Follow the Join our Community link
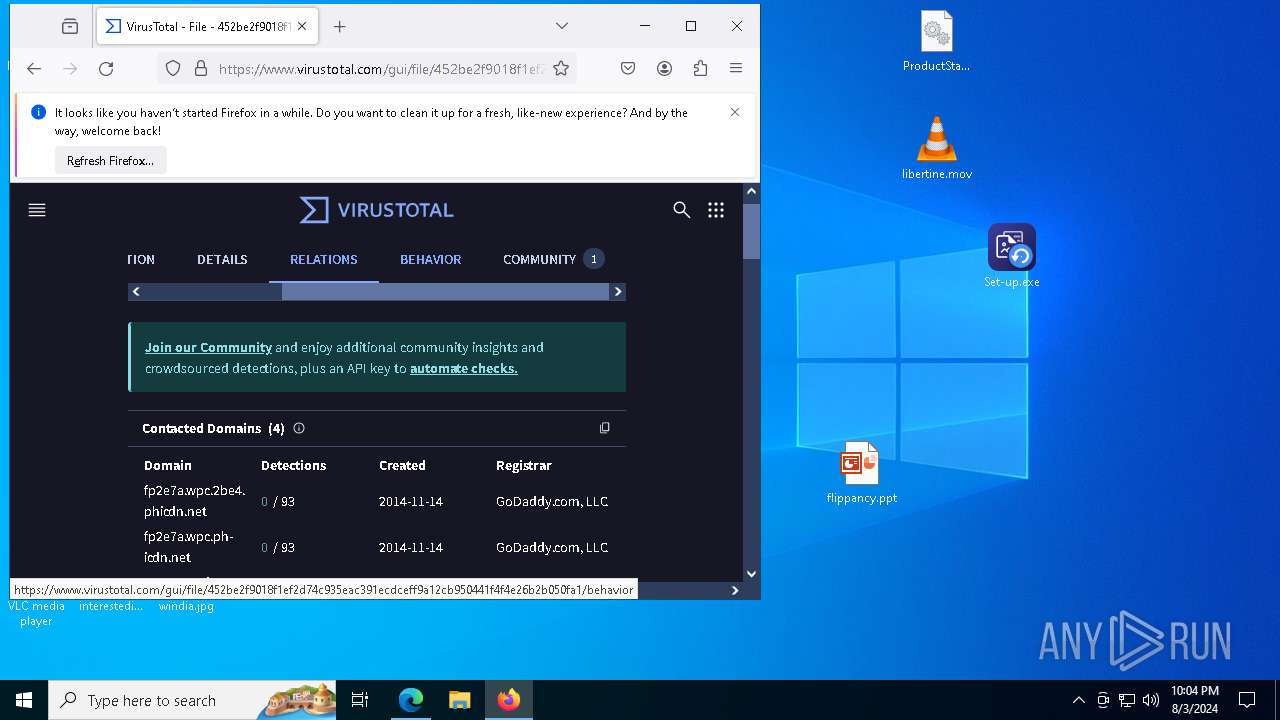The image size is (1280, 720). 208,348
